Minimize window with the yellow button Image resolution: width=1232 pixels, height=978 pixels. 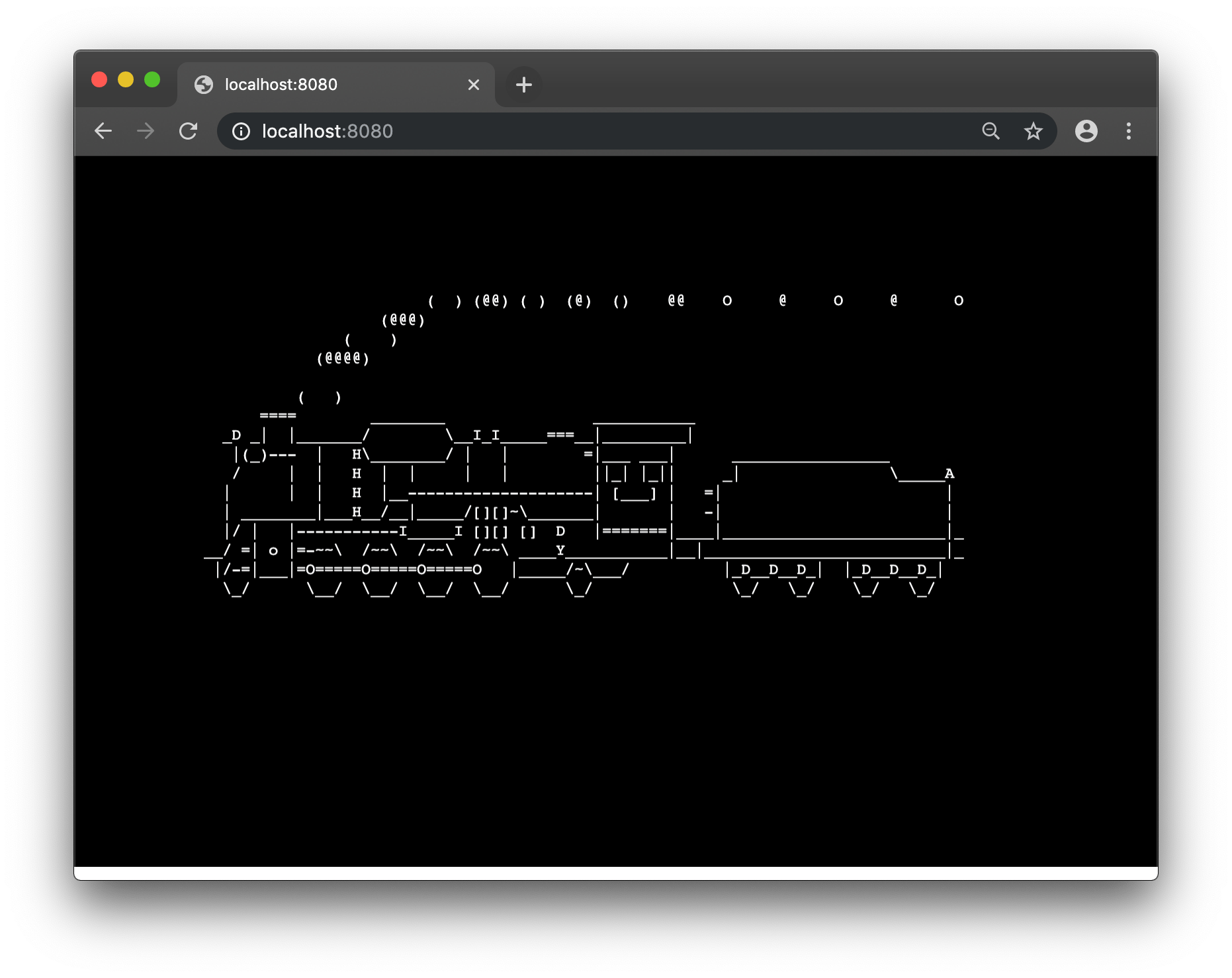tap(126, 80)
